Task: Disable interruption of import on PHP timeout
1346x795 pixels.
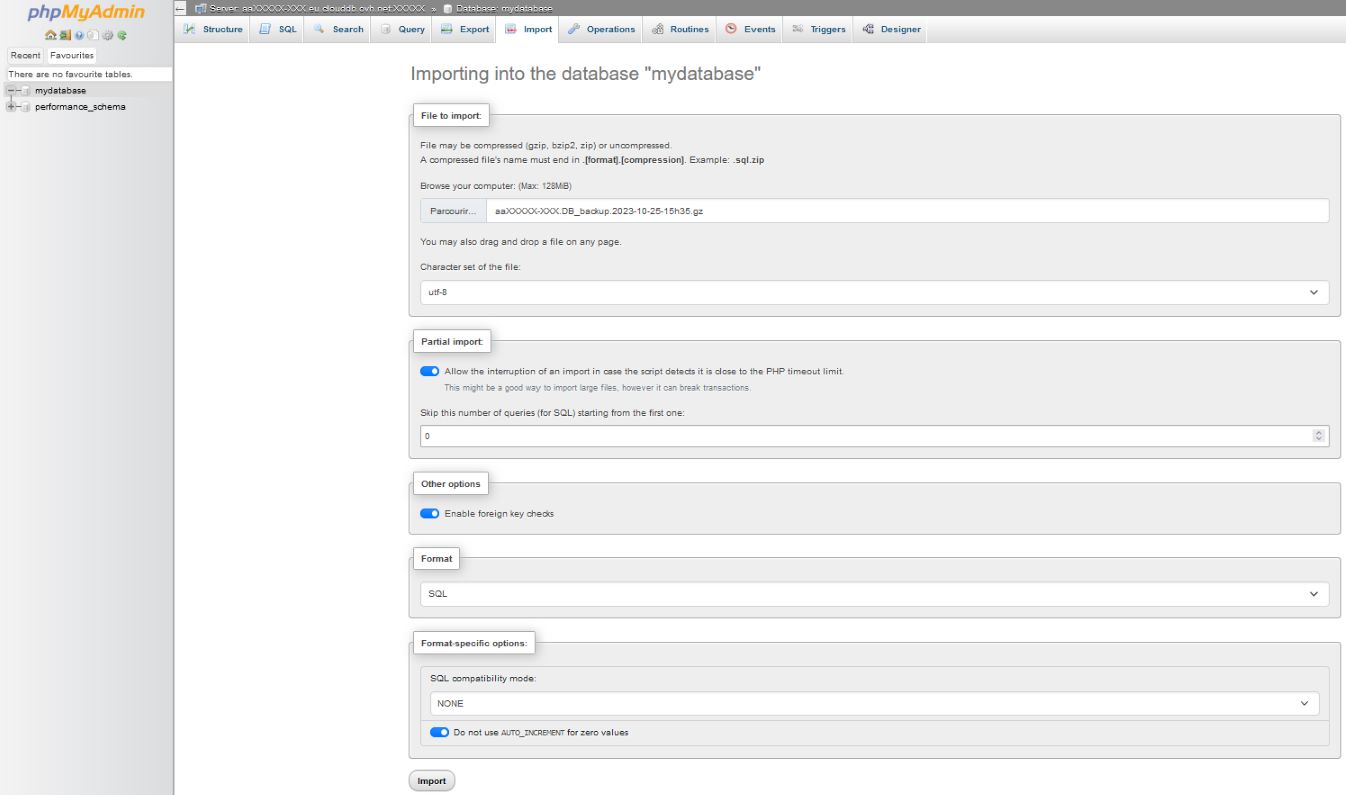Action: pos(430,370)
